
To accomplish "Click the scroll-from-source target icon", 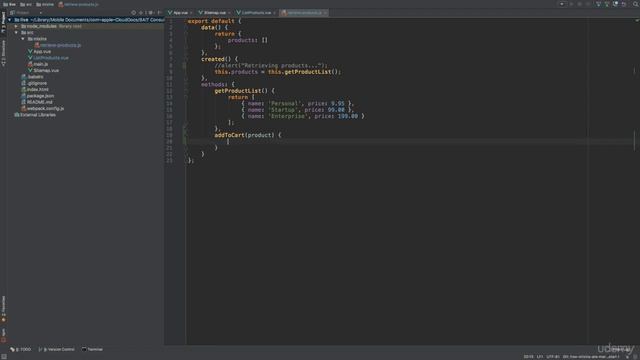I will tap(133, 13).
